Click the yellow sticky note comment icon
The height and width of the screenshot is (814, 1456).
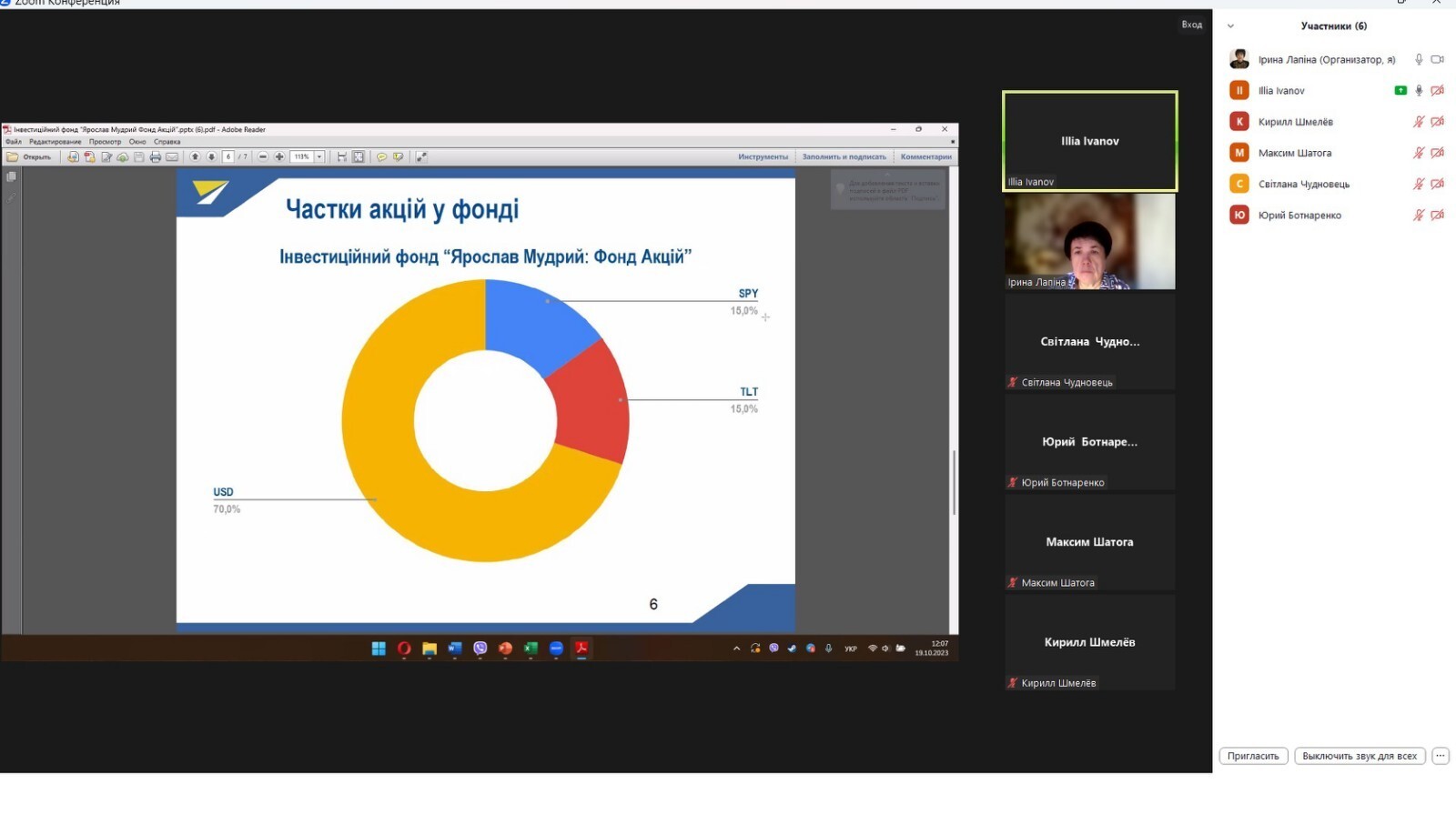click(382, 157)
